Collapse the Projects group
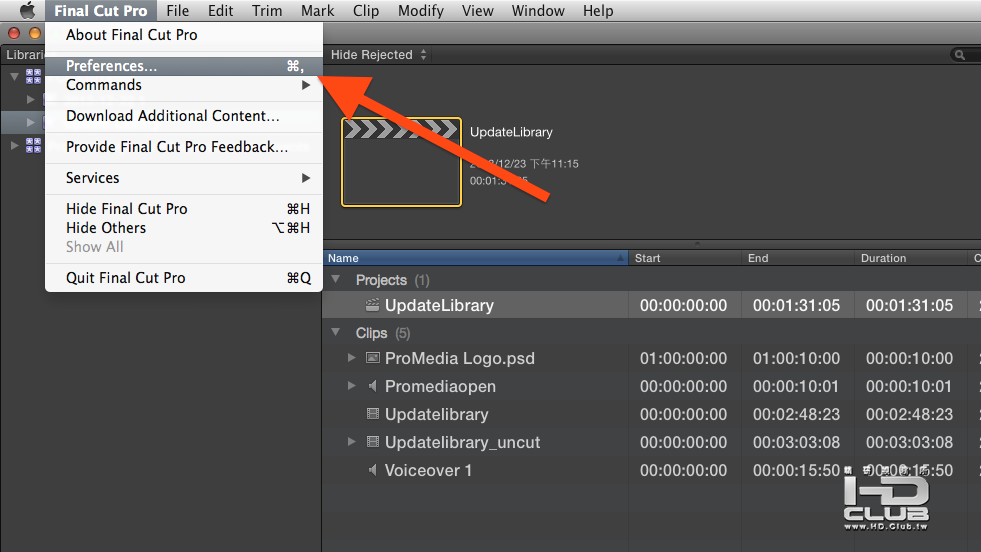 click(x=336, y=279)
